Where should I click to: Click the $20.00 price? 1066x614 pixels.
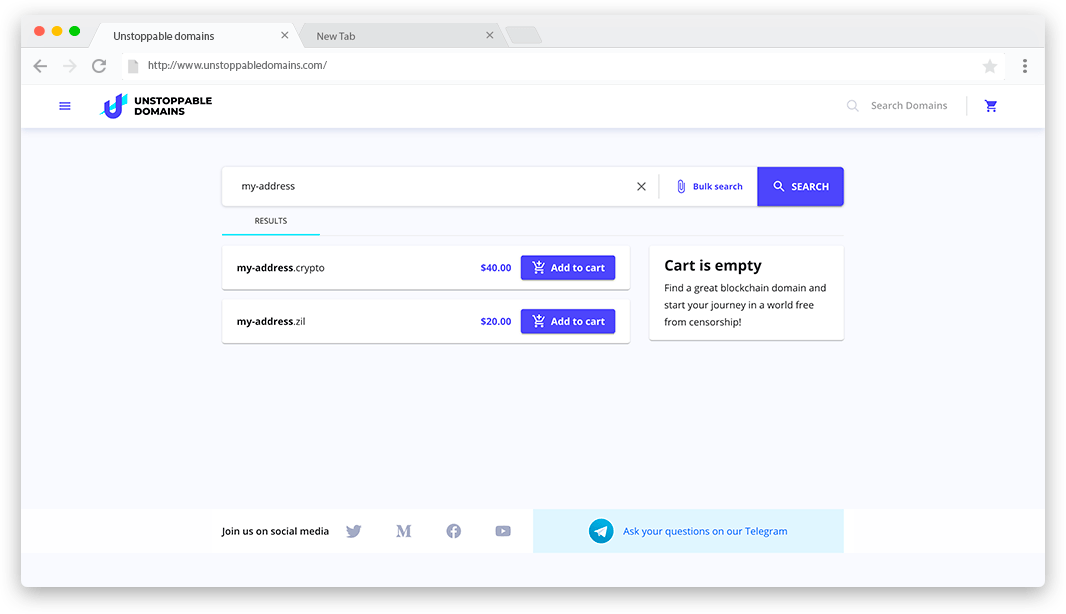pyautogui.click(x=496, y=322)
